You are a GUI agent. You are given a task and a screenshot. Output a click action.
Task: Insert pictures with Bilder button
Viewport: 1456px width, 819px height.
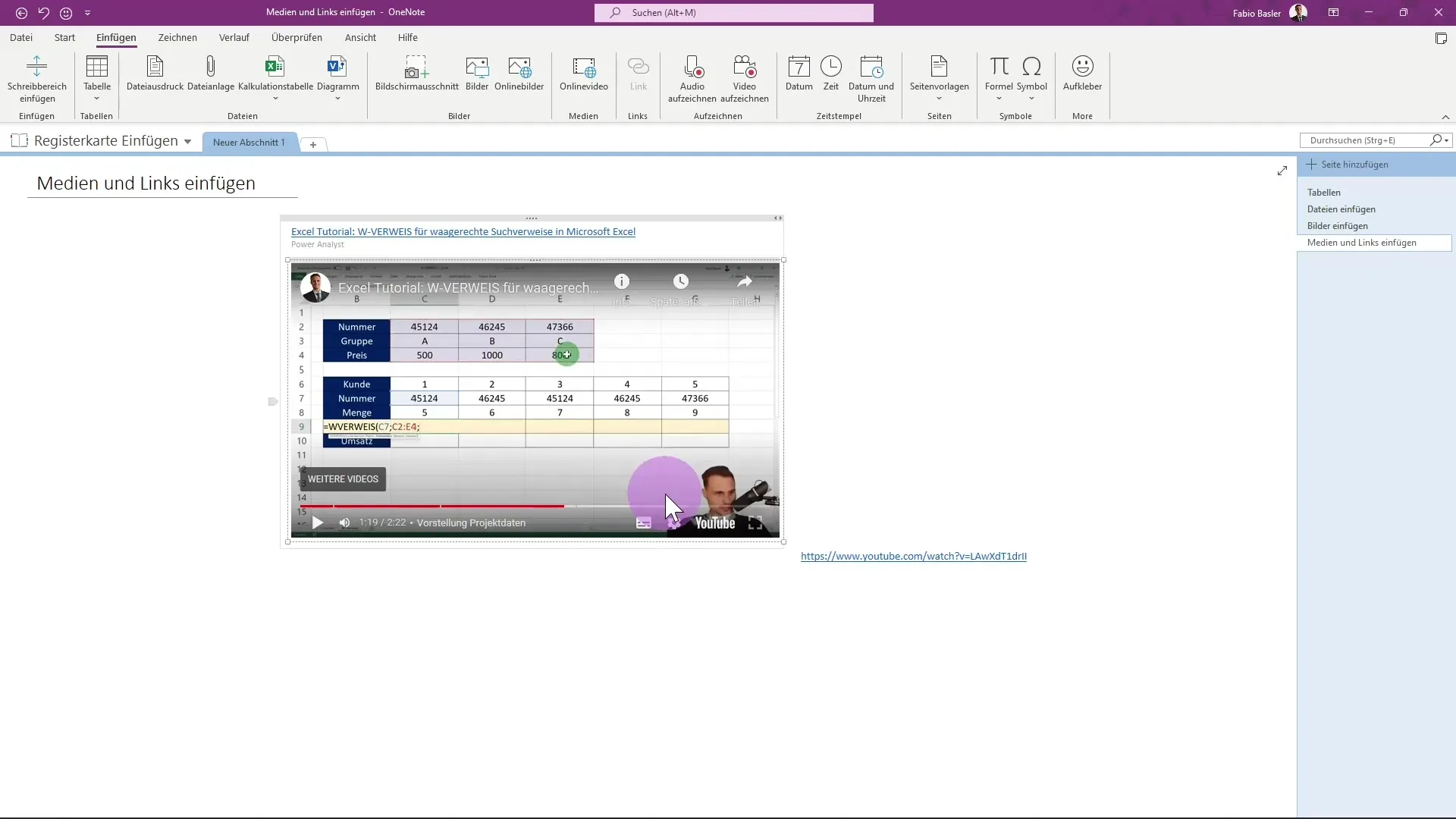coord(477,74)
